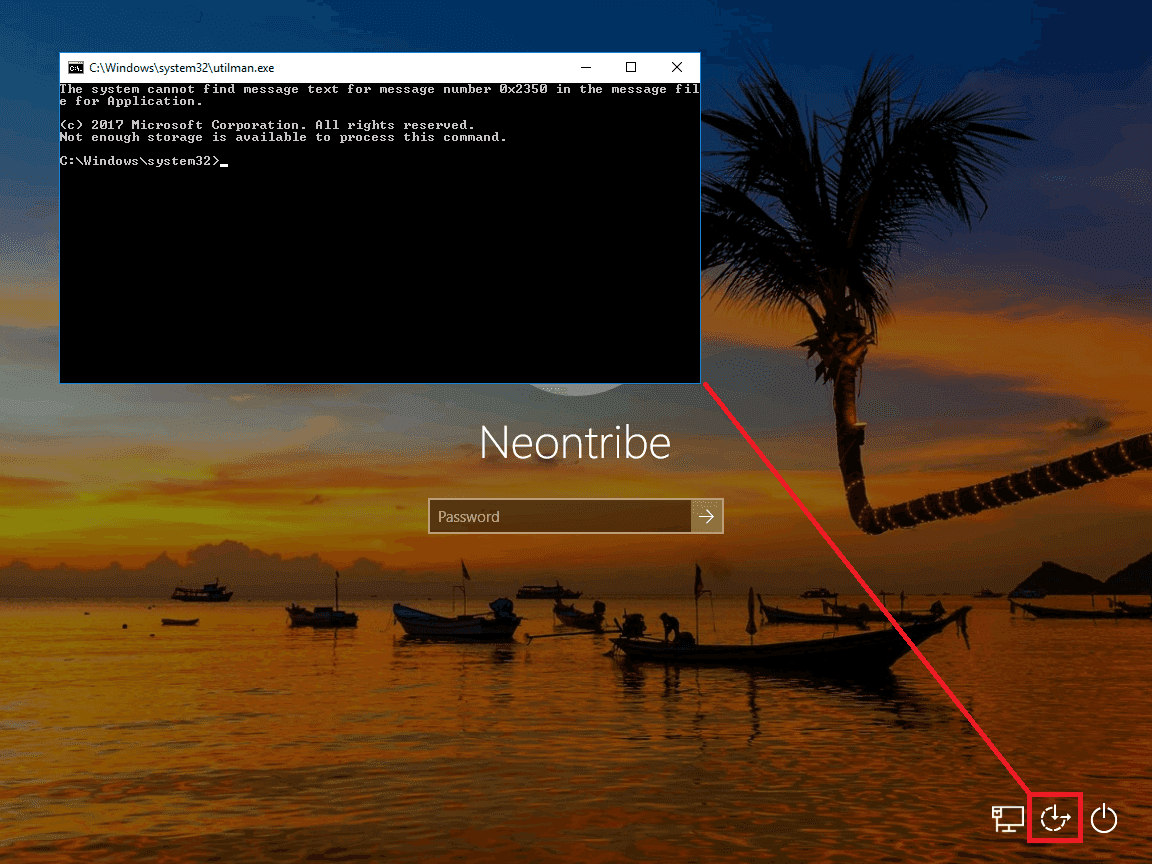Click the "Not enough storage" error line

(282, 137)
